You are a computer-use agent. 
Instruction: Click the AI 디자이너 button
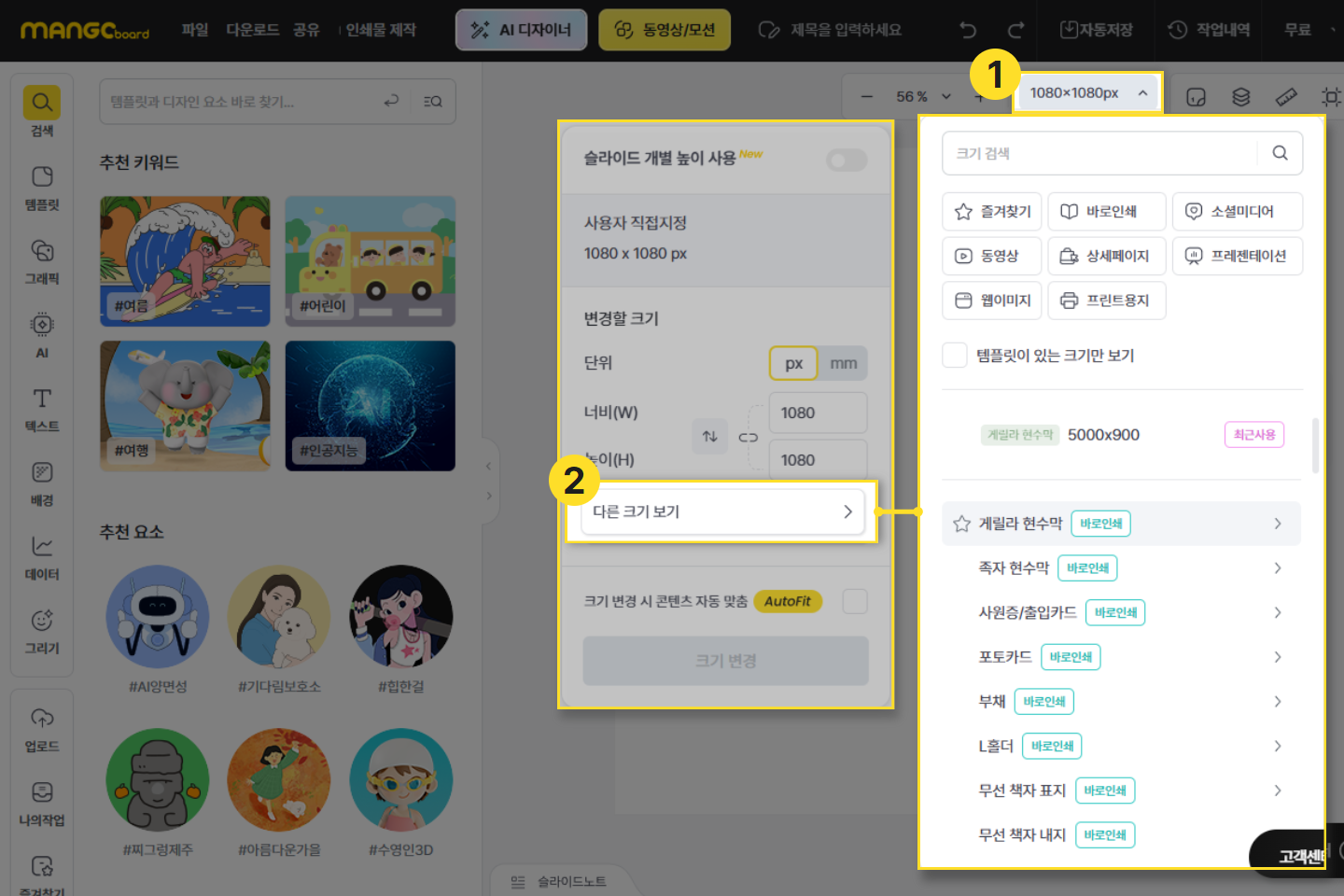521,30
